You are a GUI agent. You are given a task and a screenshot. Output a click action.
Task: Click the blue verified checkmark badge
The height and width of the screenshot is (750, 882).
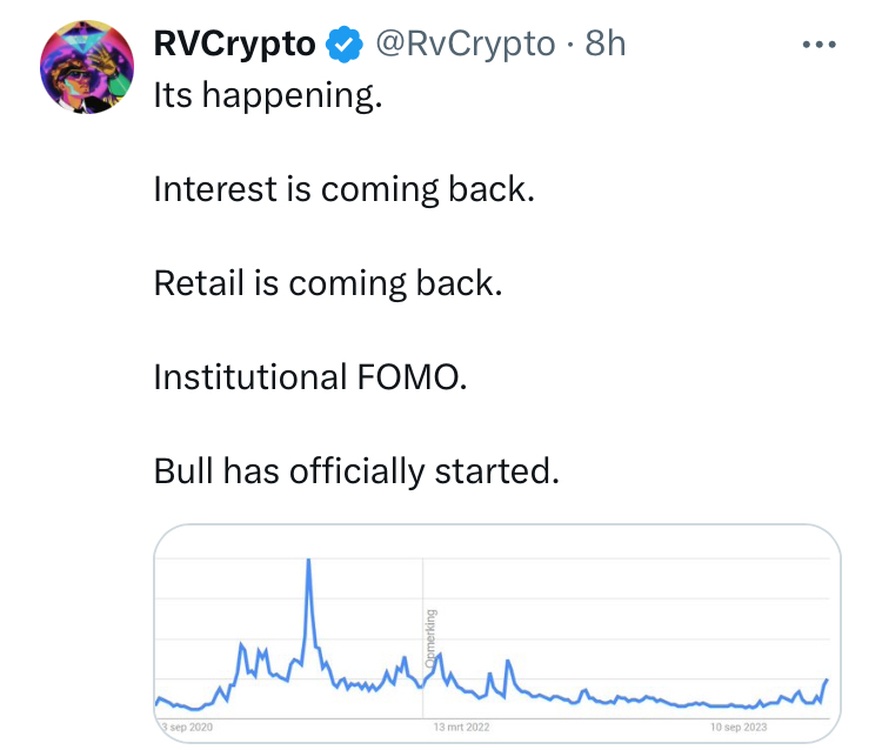point(344,44)
